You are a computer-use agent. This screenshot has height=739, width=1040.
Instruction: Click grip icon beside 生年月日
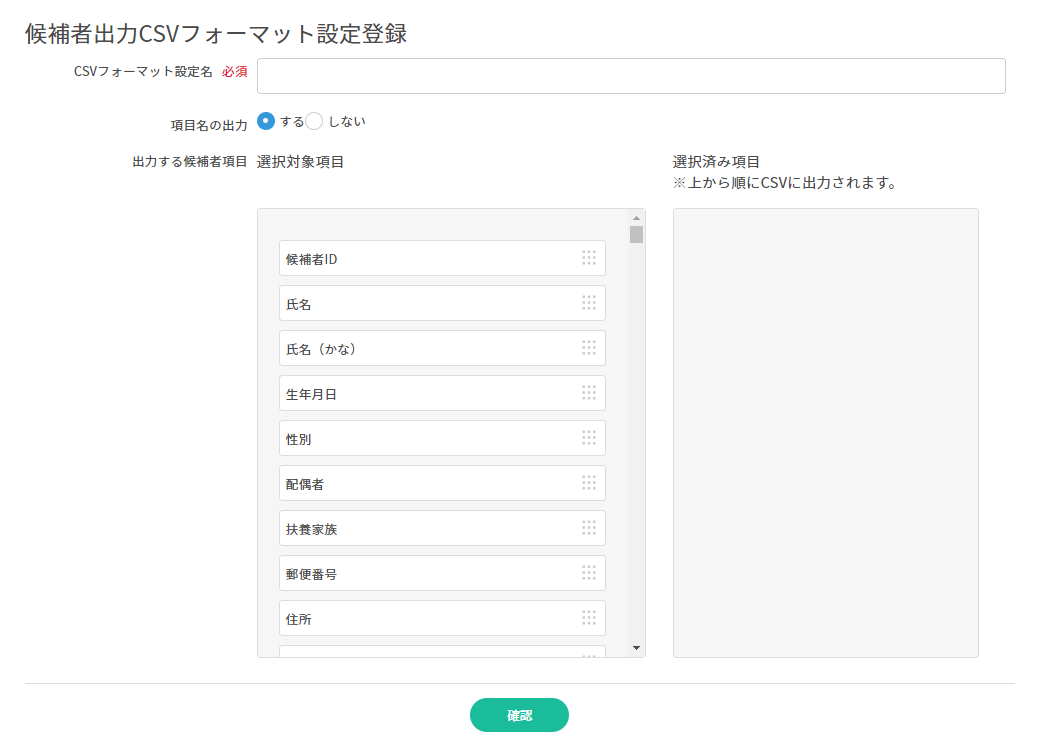pos(589,393)
